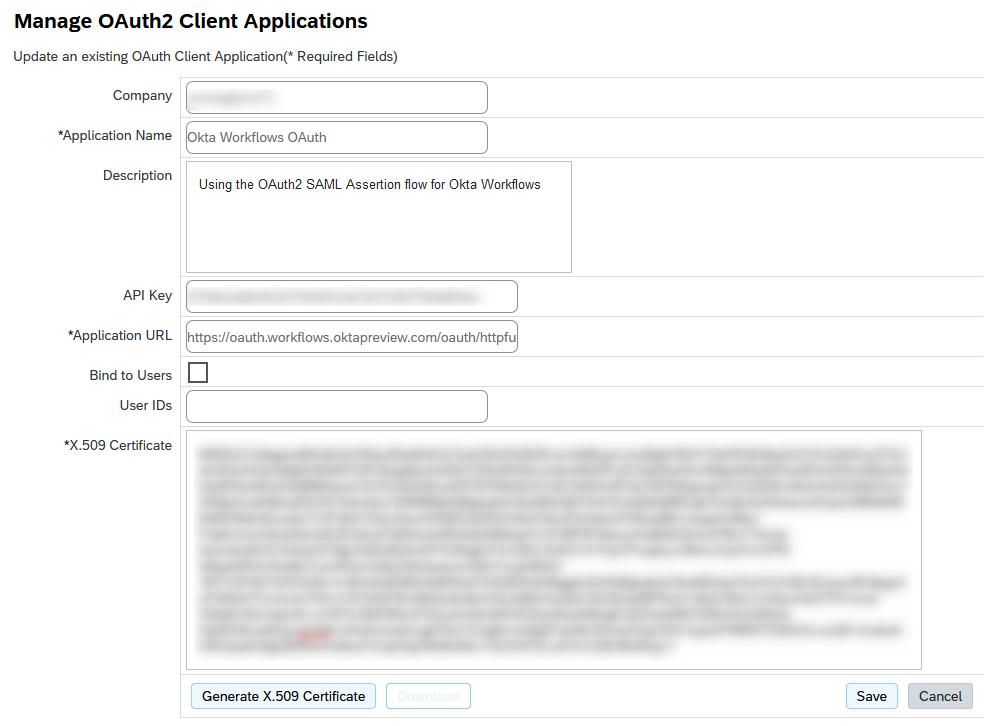Click the Save button
The image size is (989, 726).
coord(871,696)
